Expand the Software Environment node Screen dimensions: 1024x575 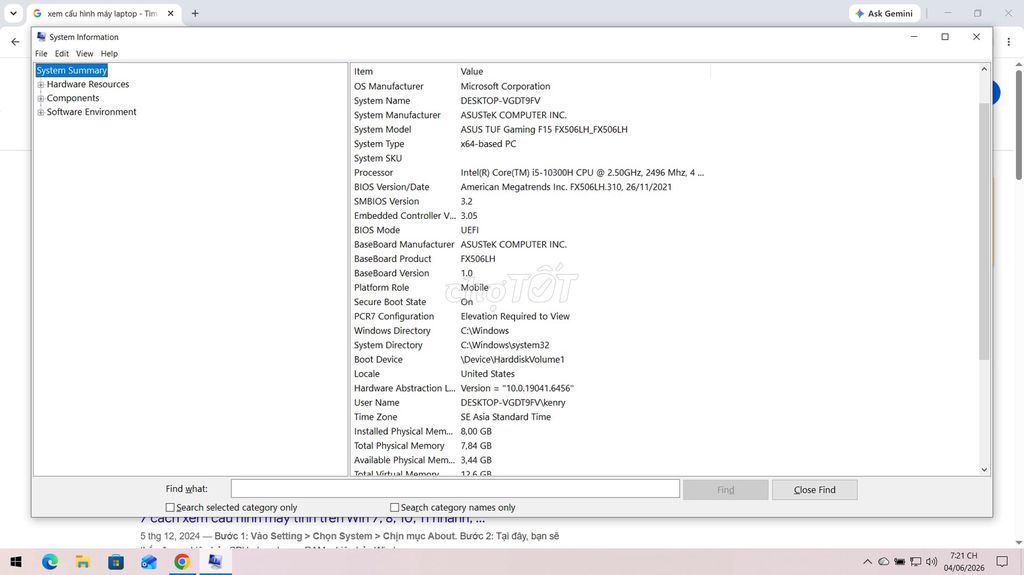point(40,112)
